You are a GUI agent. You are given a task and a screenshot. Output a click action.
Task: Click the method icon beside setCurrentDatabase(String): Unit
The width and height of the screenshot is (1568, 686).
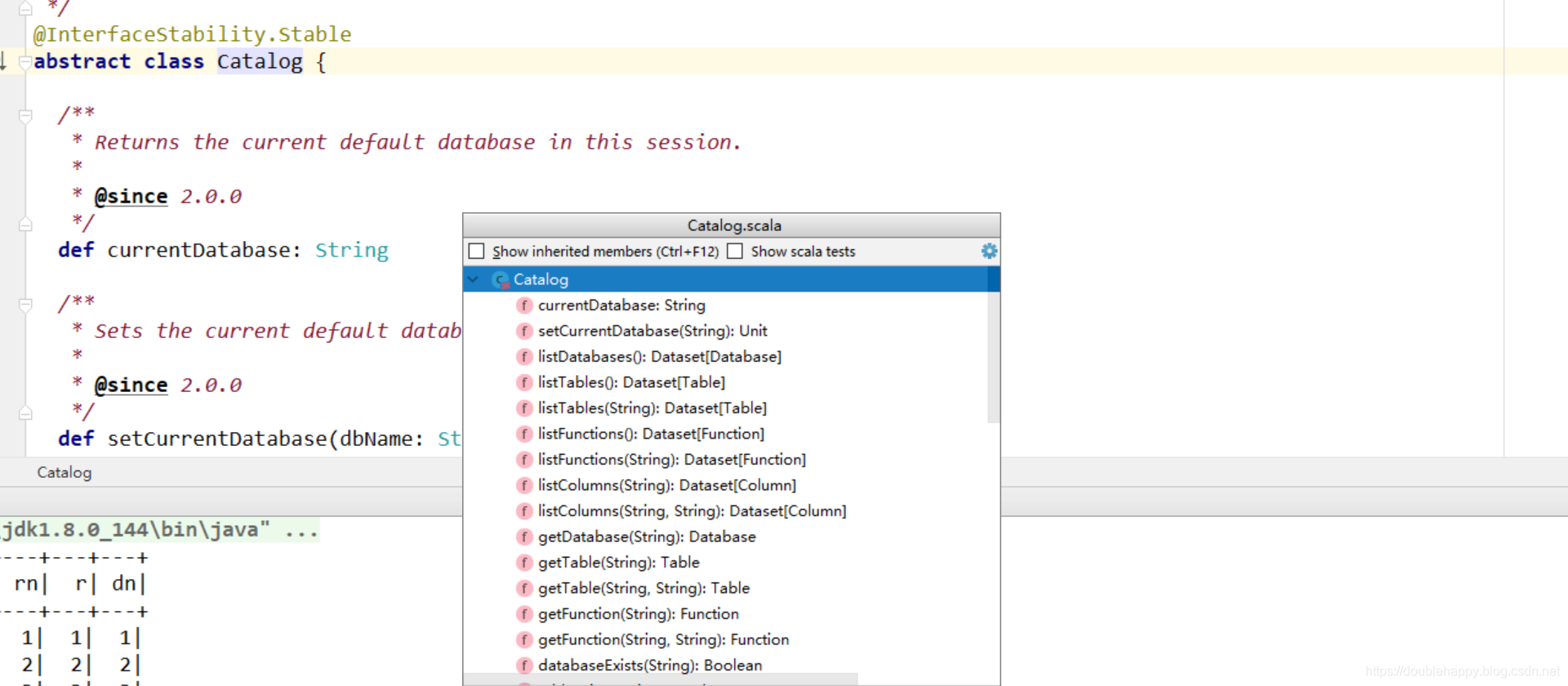pyautogui.click(x=524, y=331)
